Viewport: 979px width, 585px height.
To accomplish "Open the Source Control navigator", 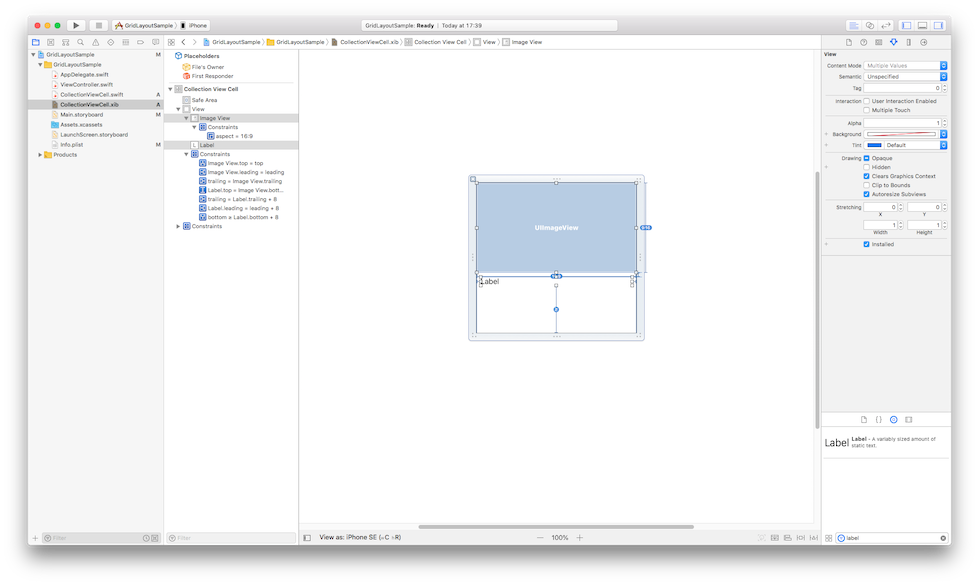I will point(51,42).
